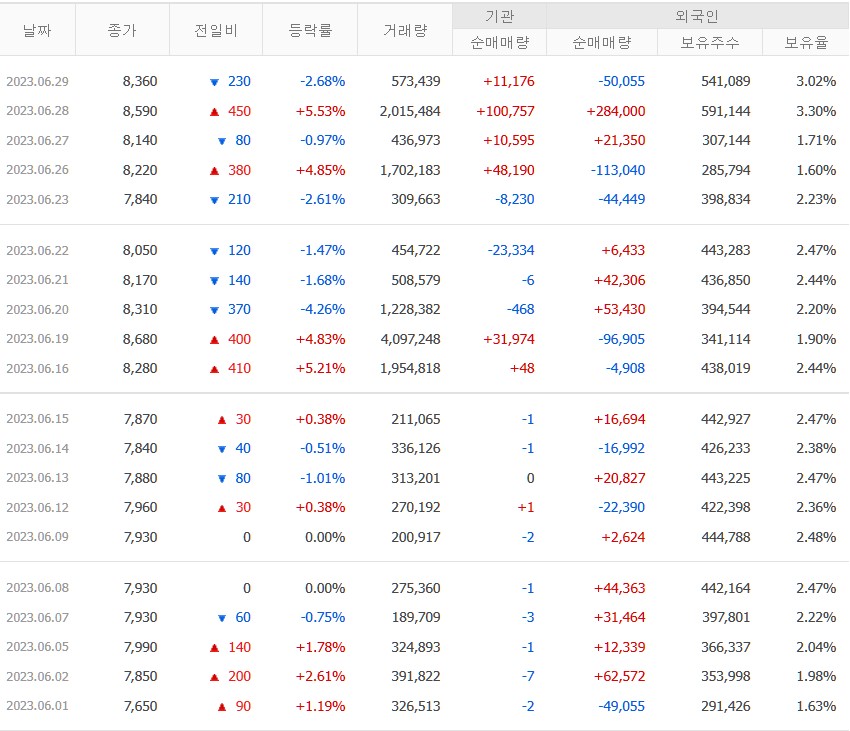
Task: Click foreign holdings 285,794
Action: click(726, 170)
